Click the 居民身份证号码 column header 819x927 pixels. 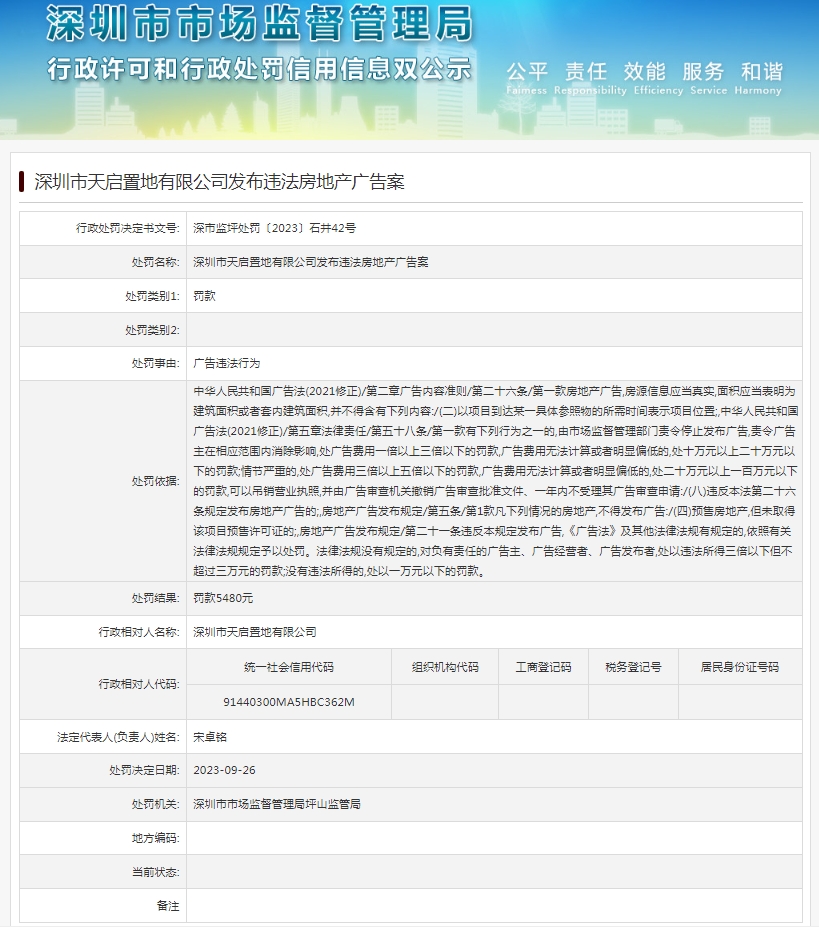[740, 667]
